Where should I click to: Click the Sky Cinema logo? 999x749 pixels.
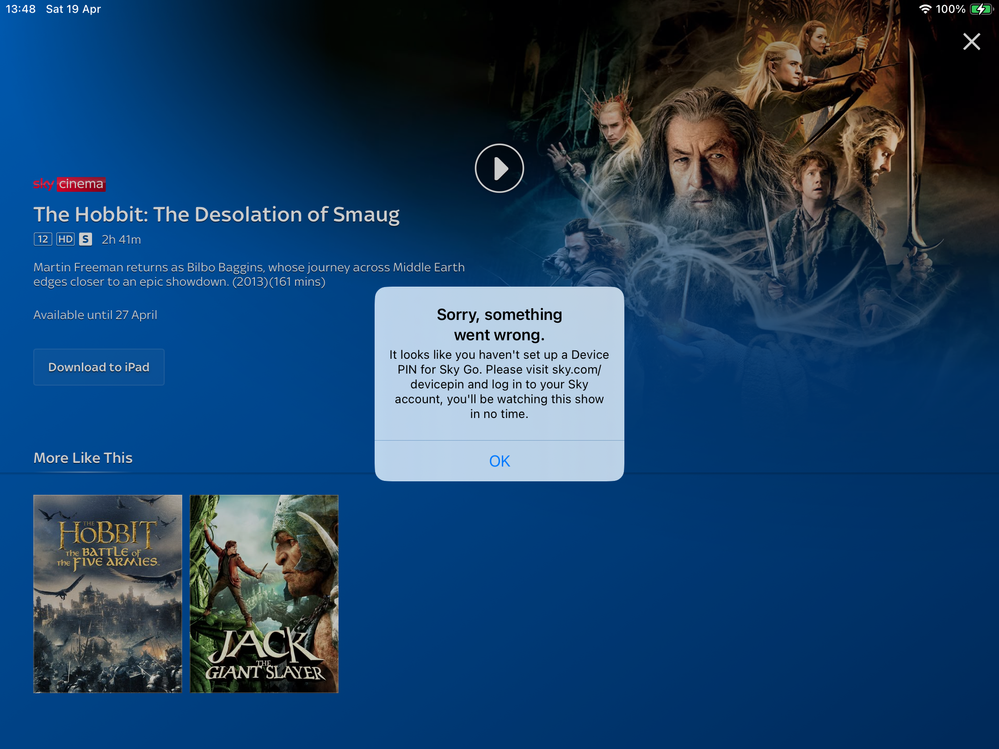click(69, 184)
